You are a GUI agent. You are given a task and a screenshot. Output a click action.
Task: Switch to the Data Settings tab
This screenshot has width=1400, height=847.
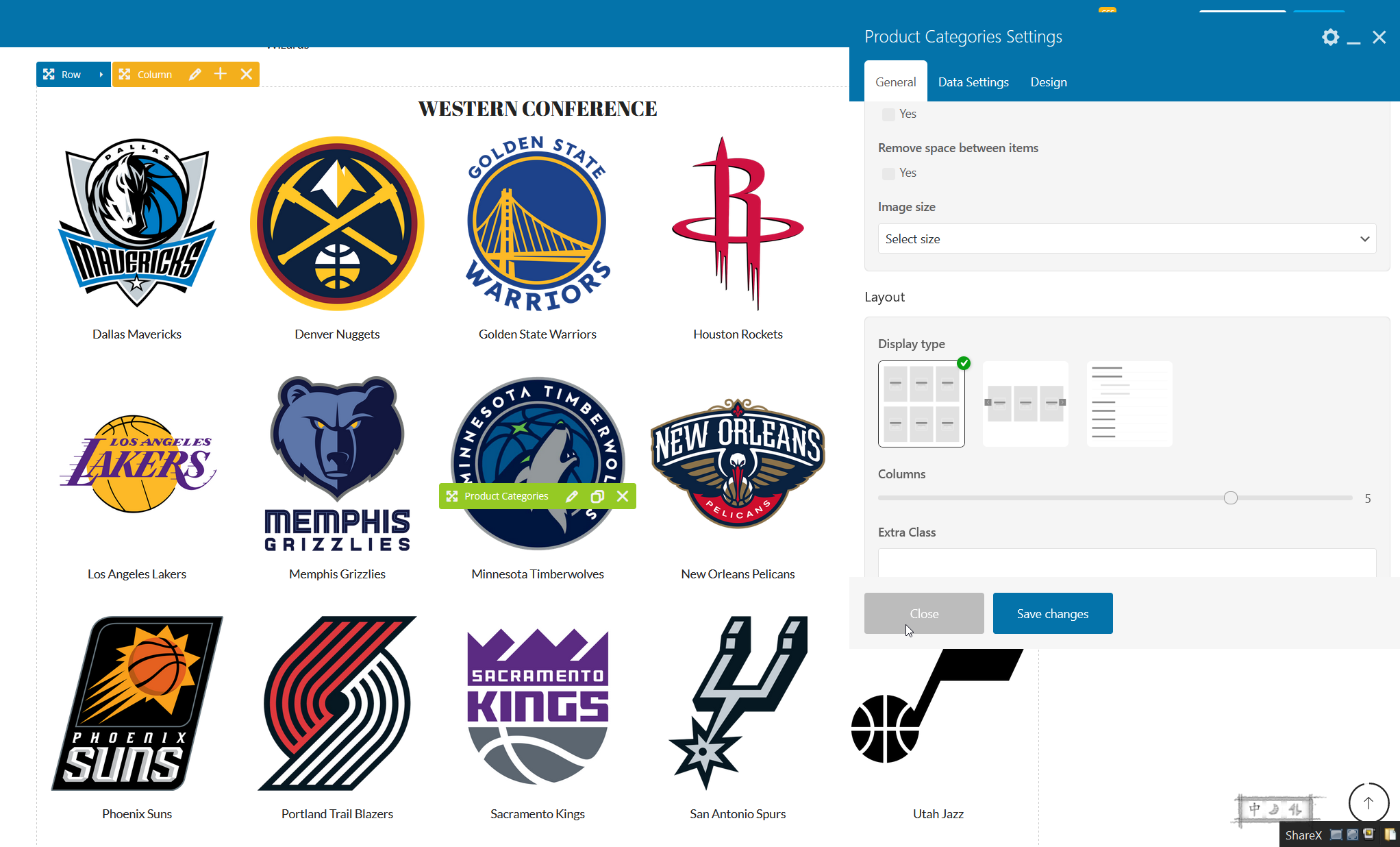click(973, 82)
